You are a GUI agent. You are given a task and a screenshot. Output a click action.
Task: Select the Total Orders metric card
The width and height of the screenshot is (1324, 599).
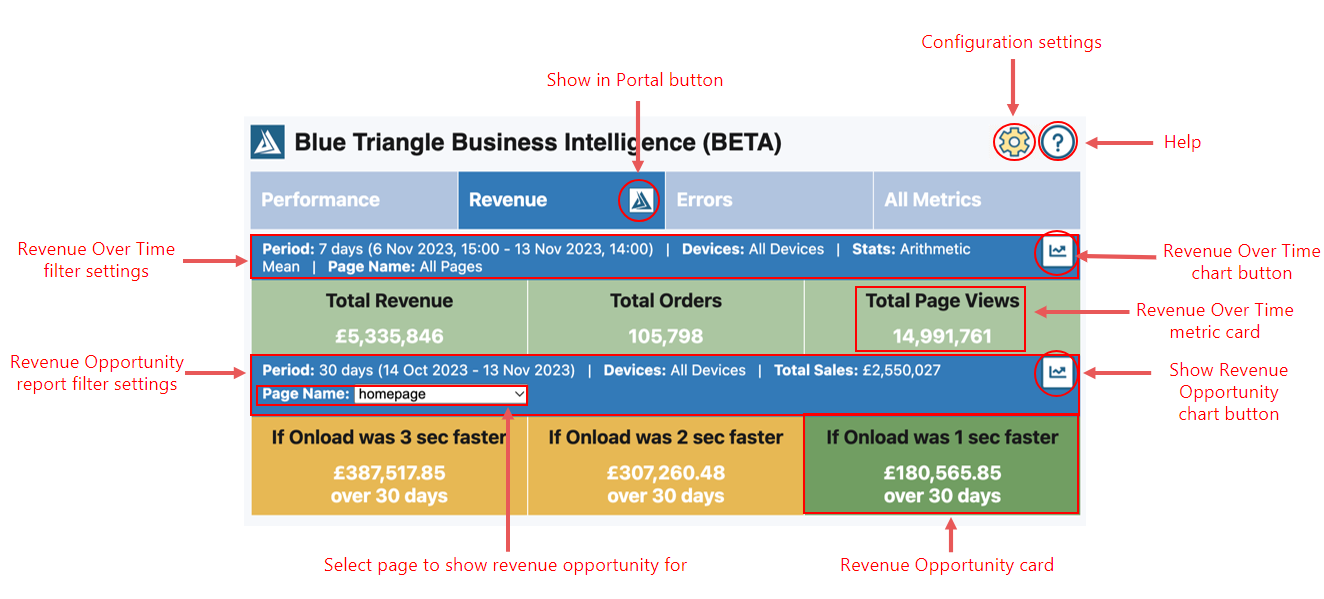tap(666, 317)
